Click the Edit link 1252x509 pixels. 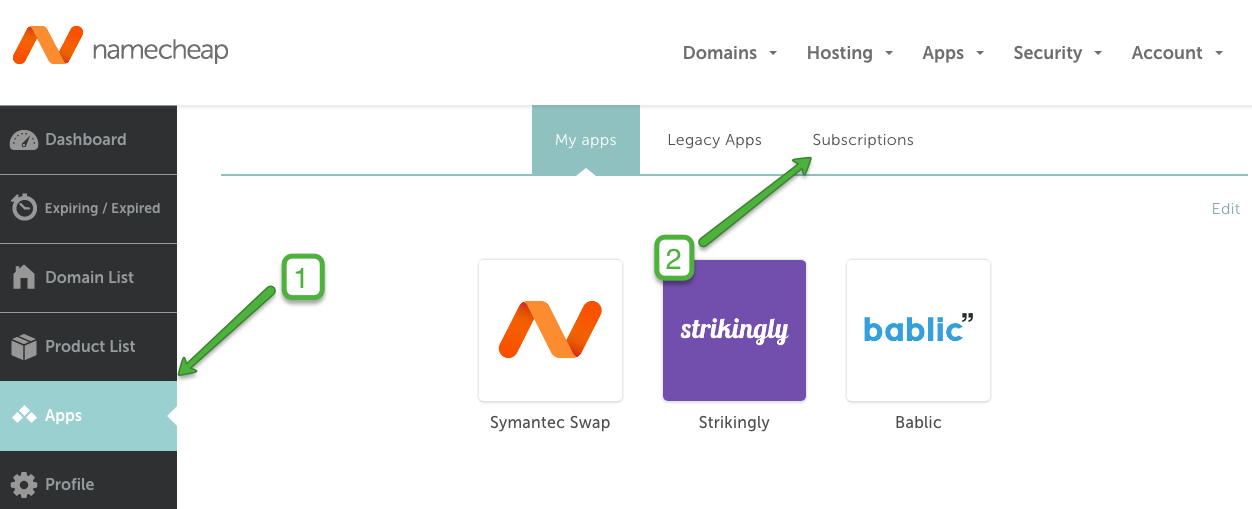pos(1226,209)
